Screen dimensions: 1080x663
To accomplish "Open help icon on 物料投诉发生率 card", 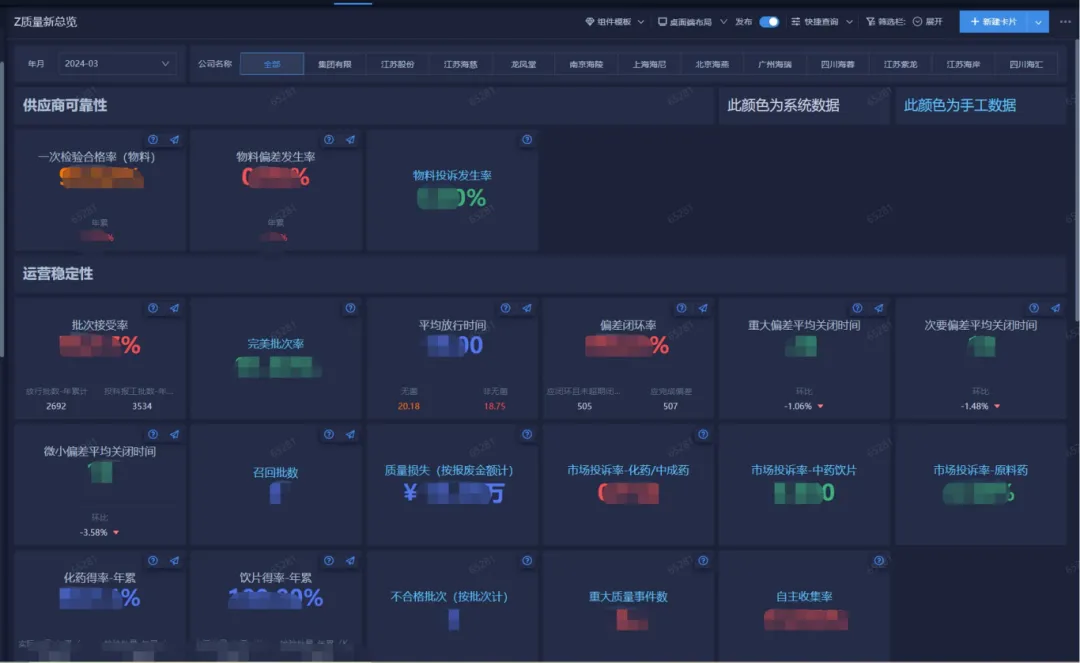I will click(527, 140).
